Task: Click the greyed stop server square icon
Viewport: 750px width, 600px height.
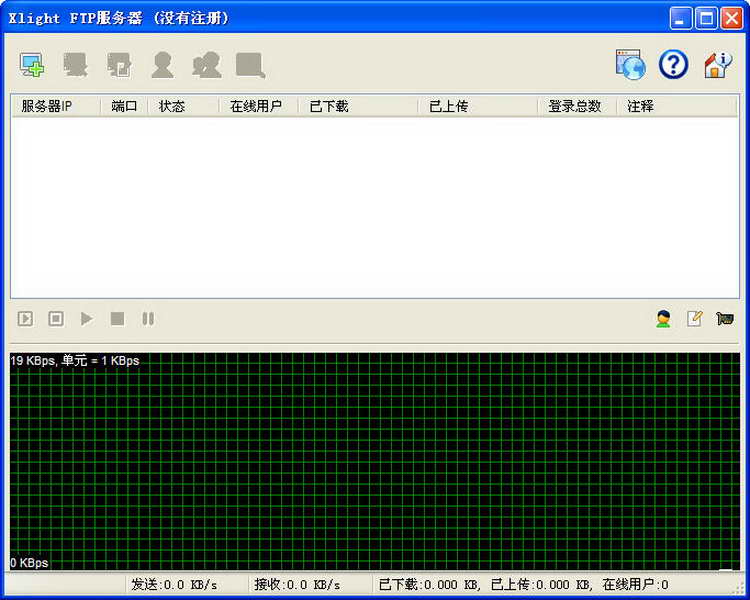Action: [x=117, y=319]
